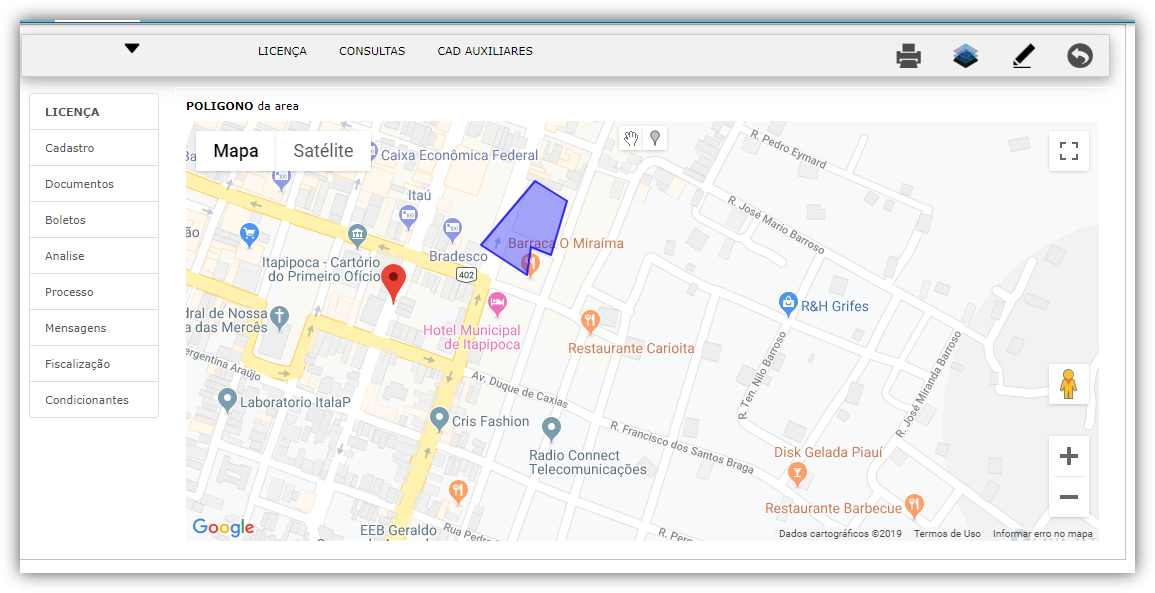Click the Termos de Uso link
This screenshot has width=1155, height=593.
947,534
